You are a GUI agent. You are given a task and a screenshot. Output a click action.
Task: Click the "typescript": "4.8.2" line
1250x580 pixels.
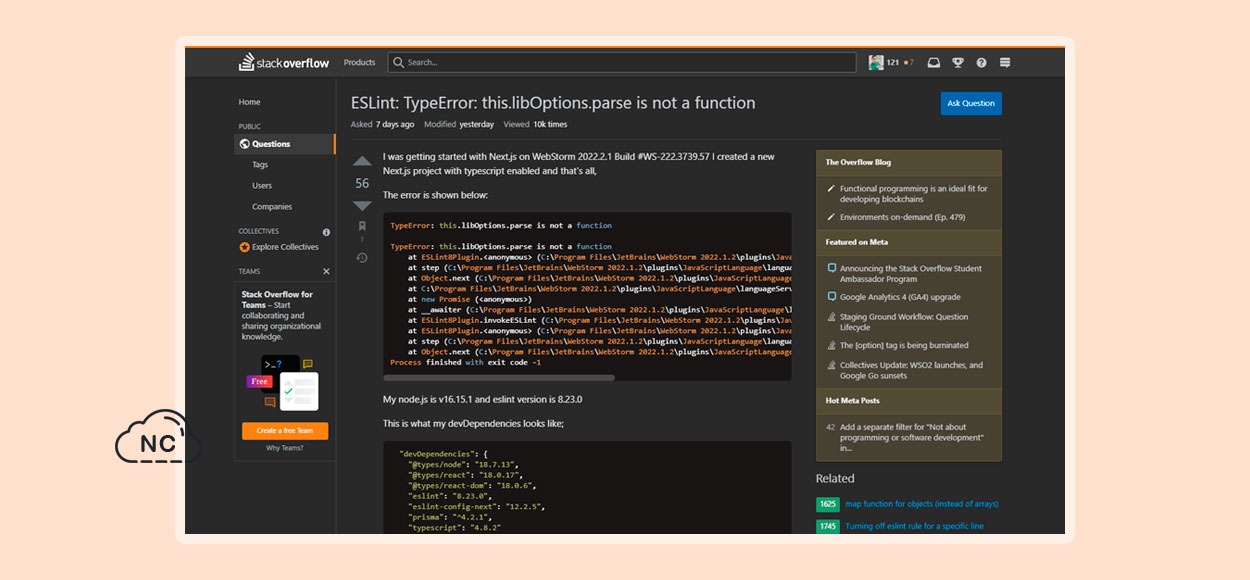pyautogui.click(x=454, y=527)
